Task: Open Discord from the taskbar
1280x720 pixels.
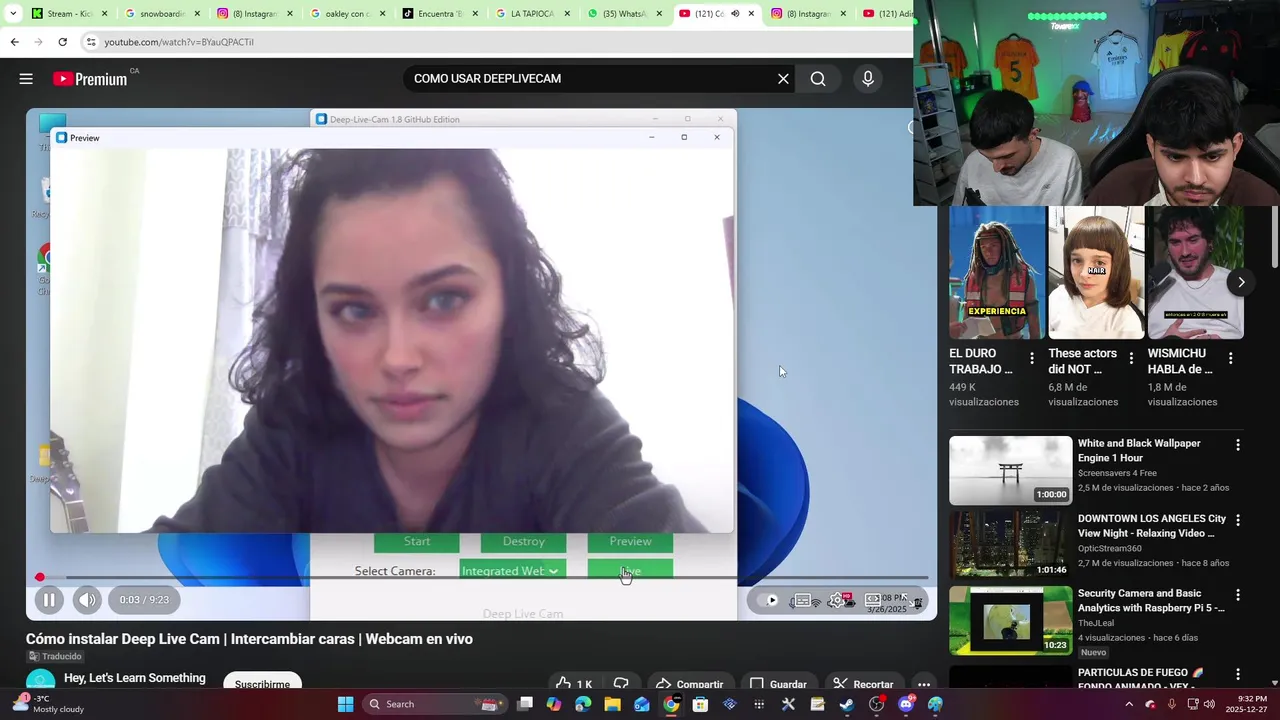Action: pos(906,704)
